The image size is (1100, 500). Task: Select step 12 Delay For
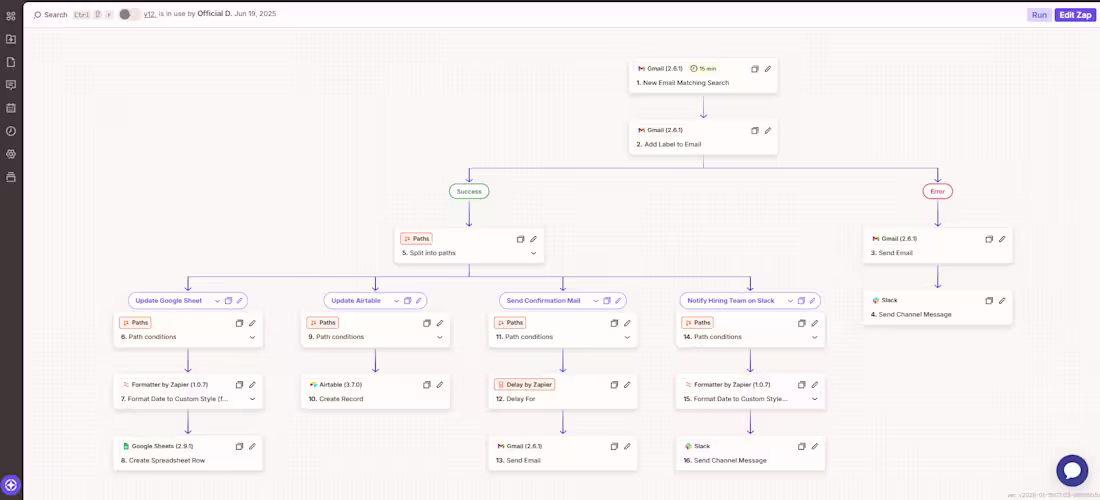click(563, 391)
